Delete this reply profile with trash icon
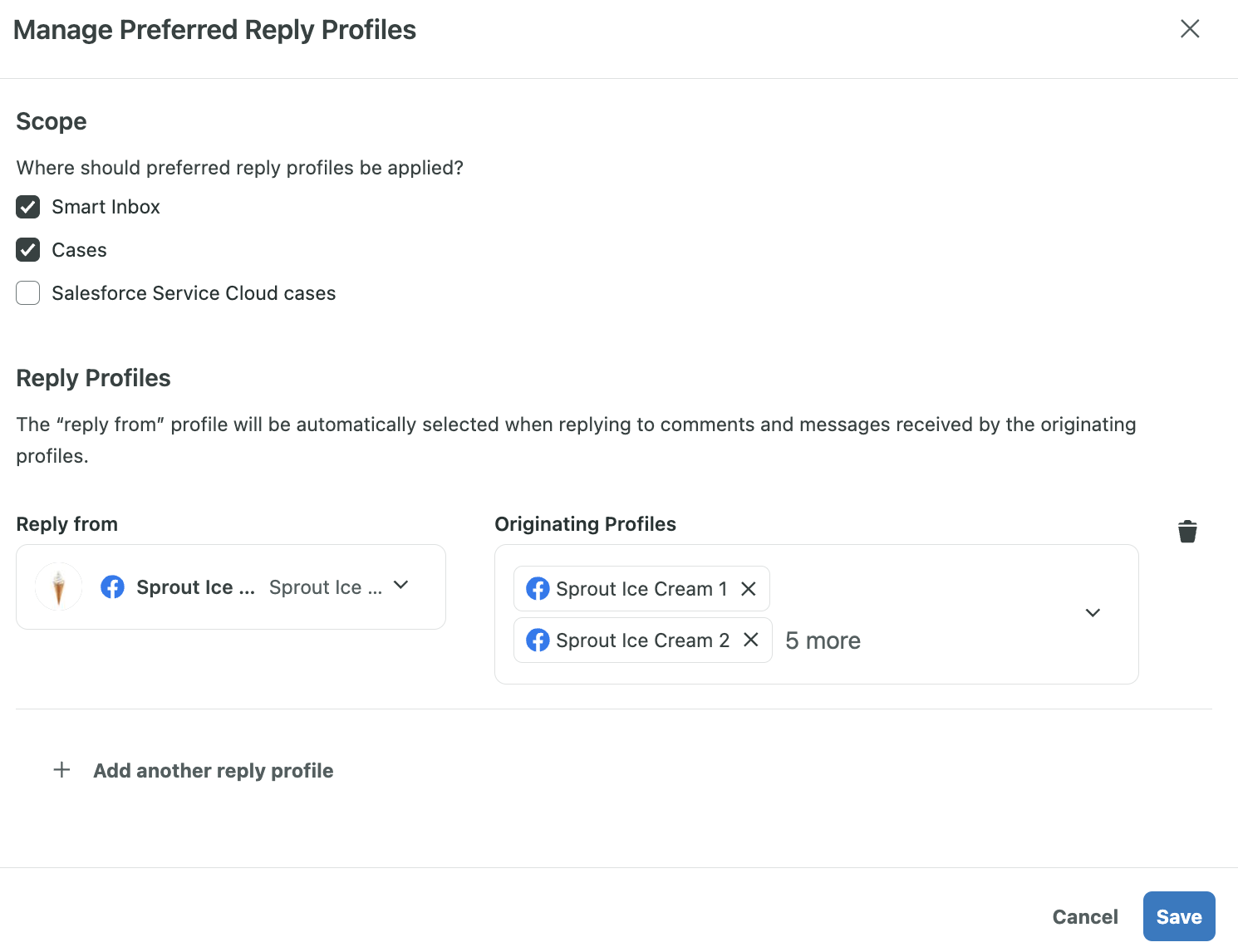Image resolution: width=1238 pixels, height=952 pixels. (1187, 531)
